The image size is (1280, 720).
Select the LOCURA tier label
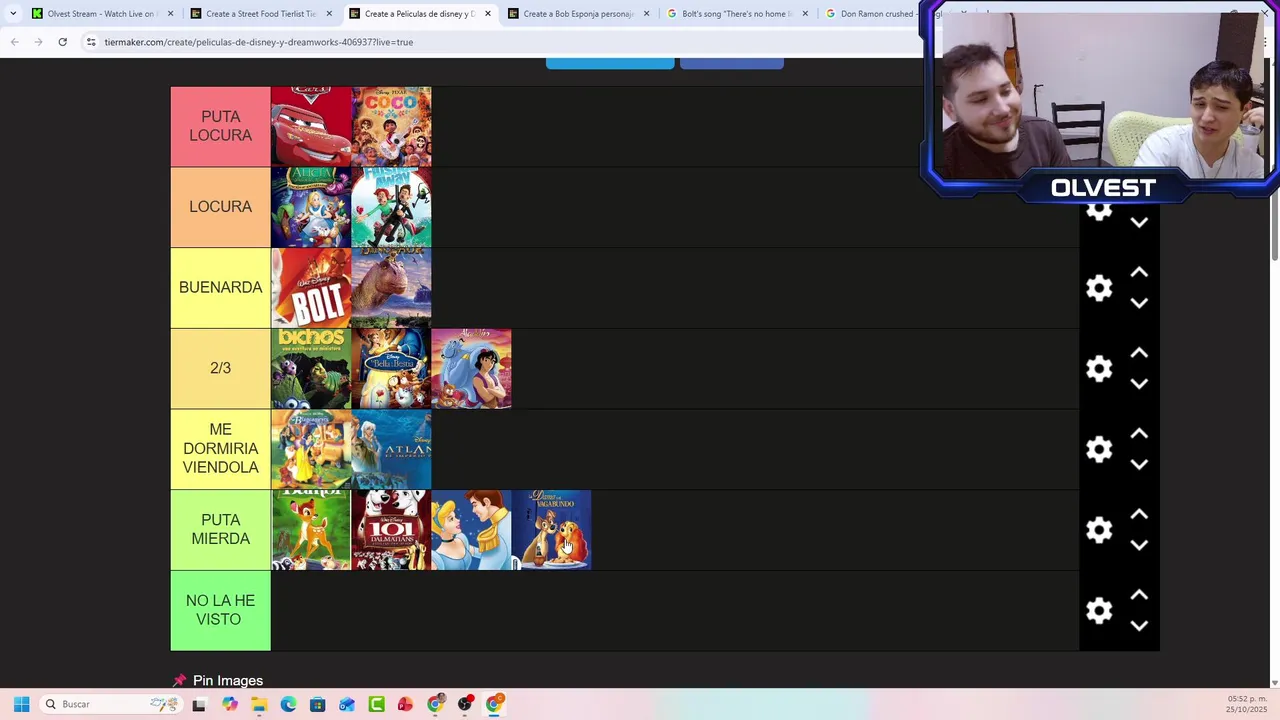[x=220, y=207]
